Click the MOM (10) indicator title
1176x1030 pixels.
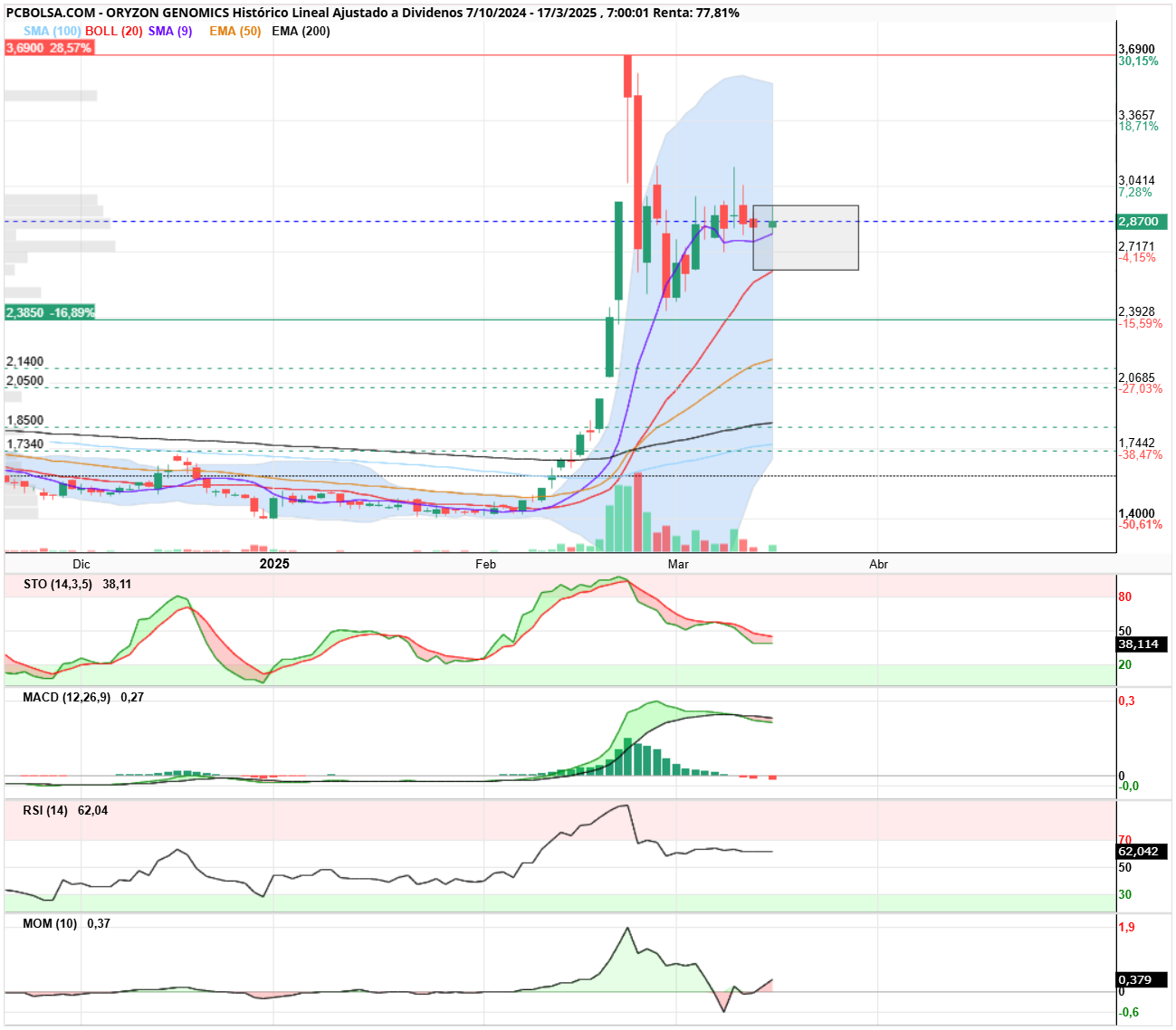[50, 923]
